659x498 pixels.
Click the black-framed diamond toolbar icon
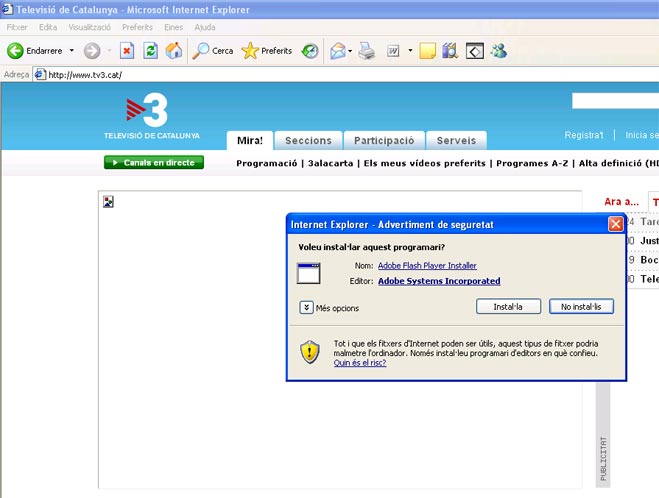[x=475, y=51]
